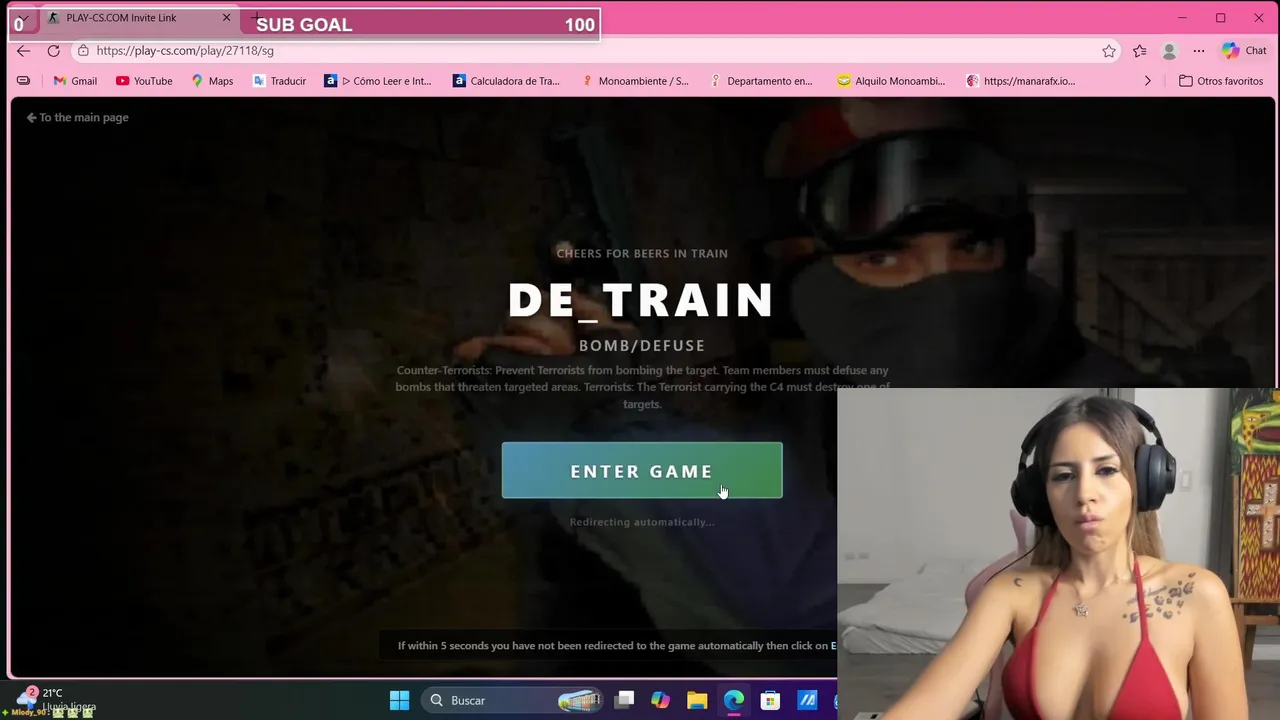Open the Otros favoritos folder
Image resolution: width=1280 pixels, height=720 pixels.
[1221, 81]
